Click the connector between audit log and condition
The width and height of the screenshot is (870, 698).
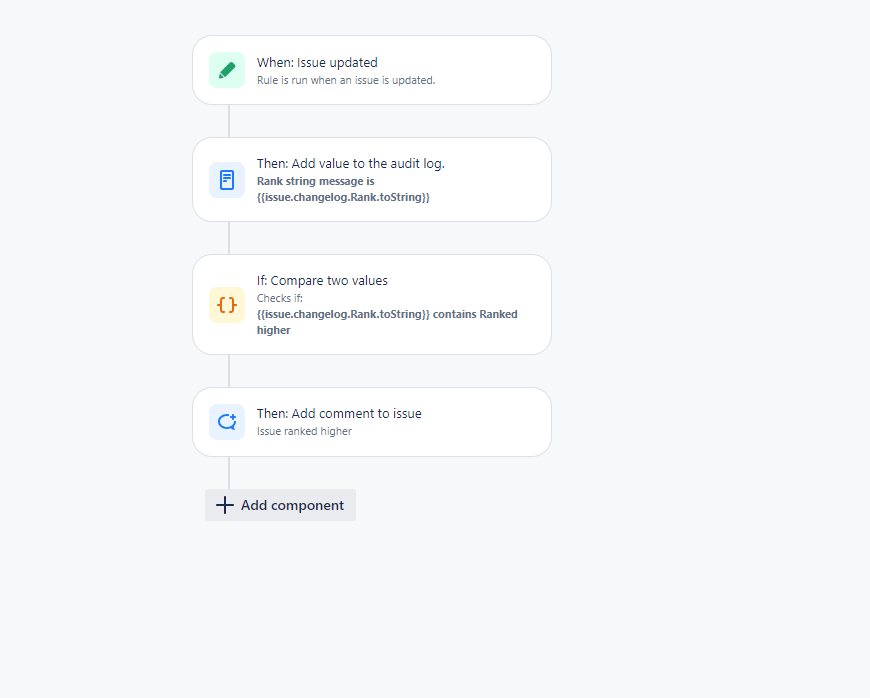[229, 238]
